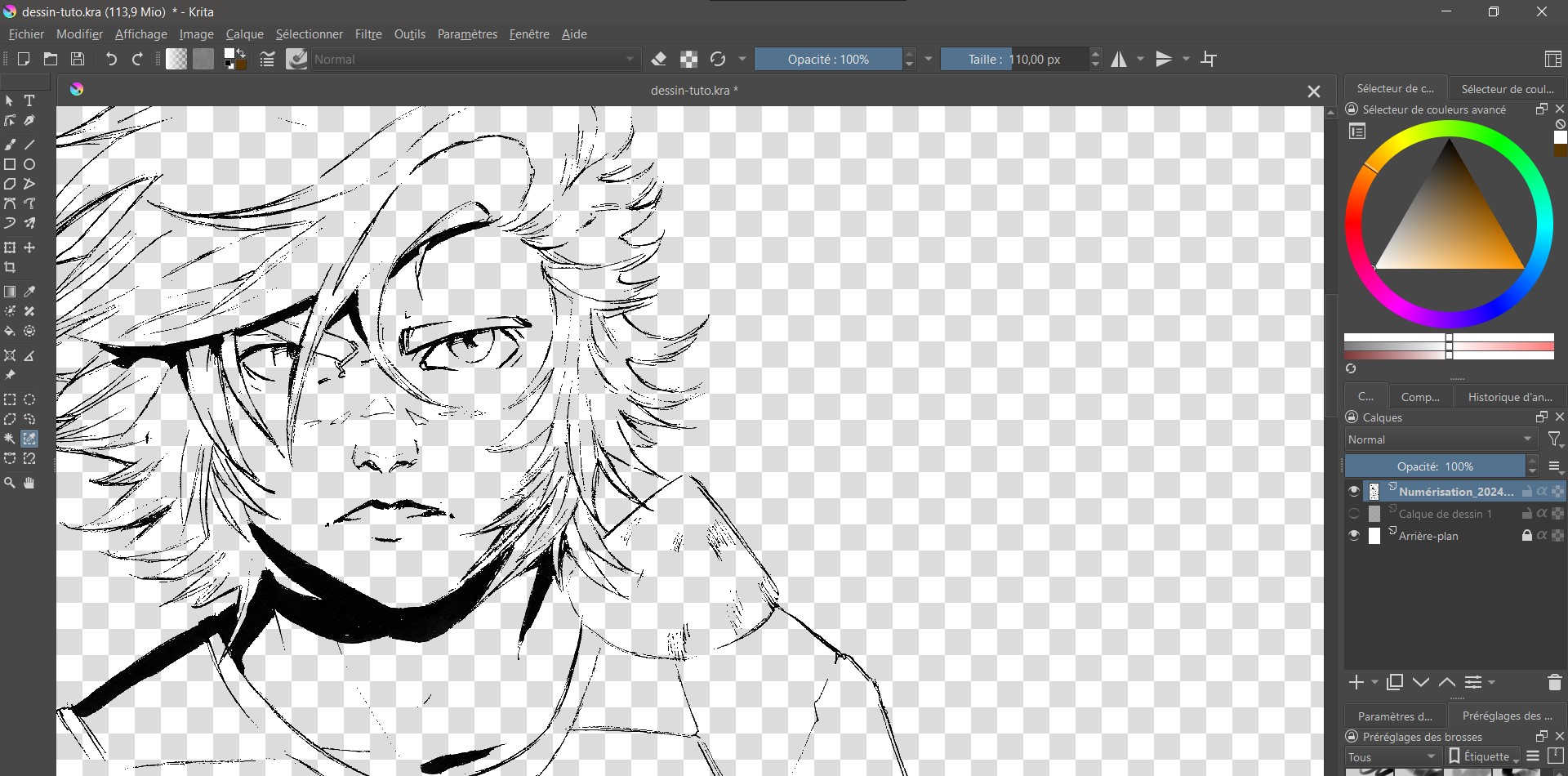Select the Calligraphy tool
Viewport: 1568px width, 776px height.
(29, 121)
